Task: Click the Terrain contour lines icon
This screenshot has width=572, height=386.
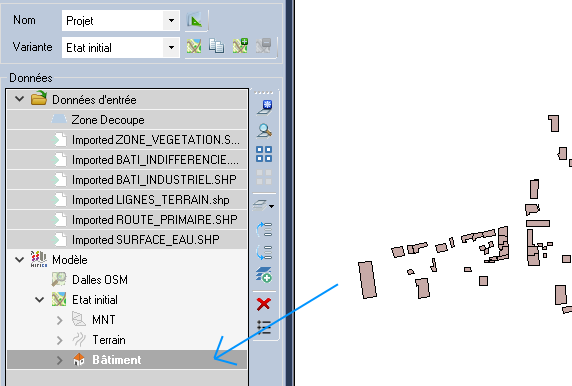Action: [79, 339]
